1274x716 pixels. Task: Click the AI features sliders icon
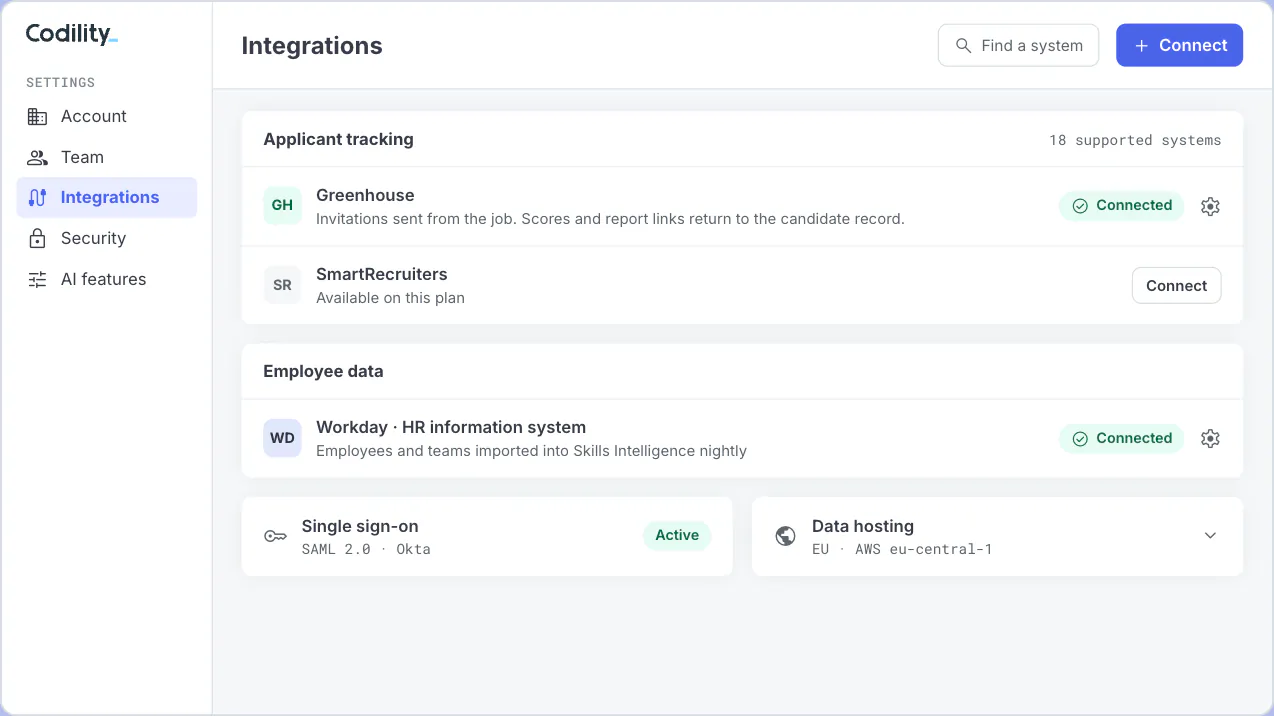point(37,279)
